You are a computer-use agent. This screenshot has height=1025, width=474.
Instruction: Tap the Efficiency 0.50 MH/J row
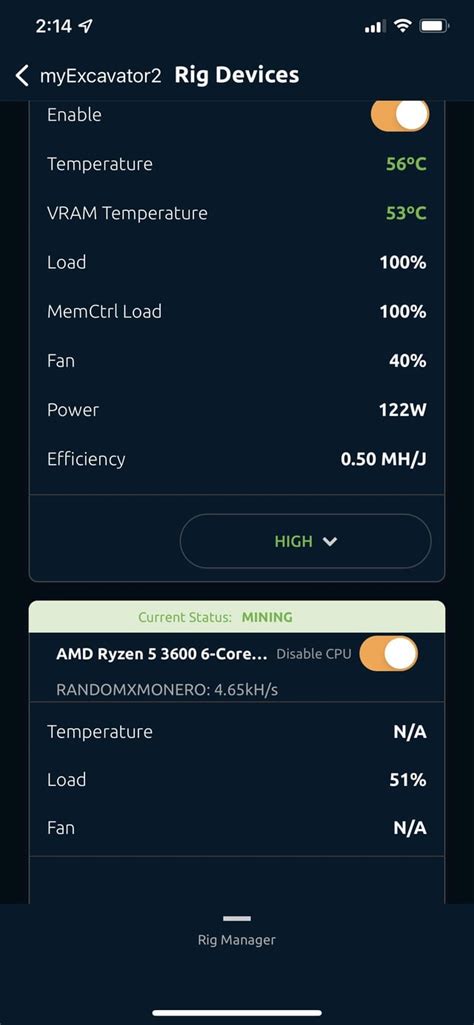pos(237,459)
